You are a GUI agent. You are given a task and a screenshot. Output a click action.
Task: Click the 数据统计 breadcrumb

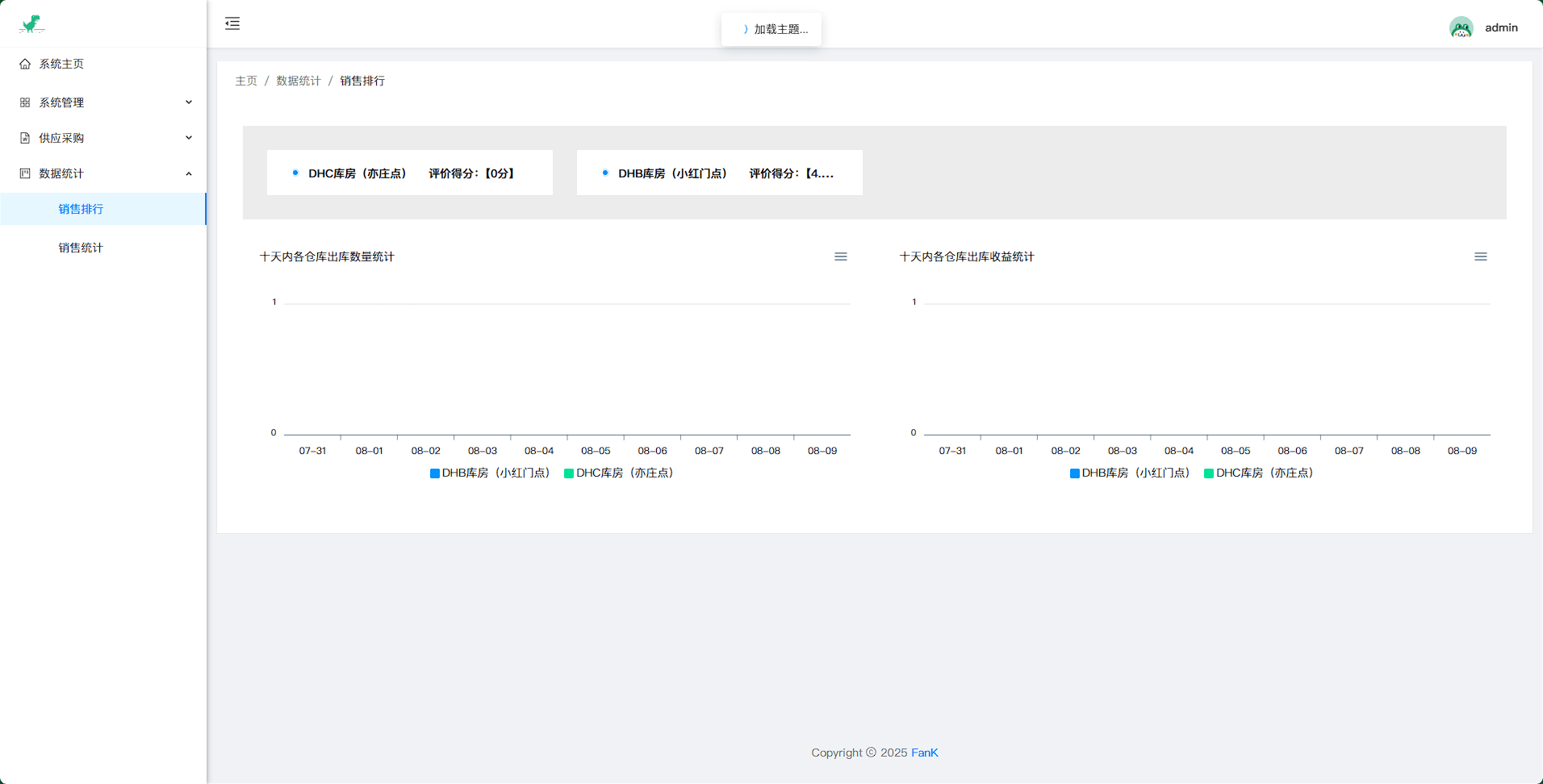(x=299, y=81)
